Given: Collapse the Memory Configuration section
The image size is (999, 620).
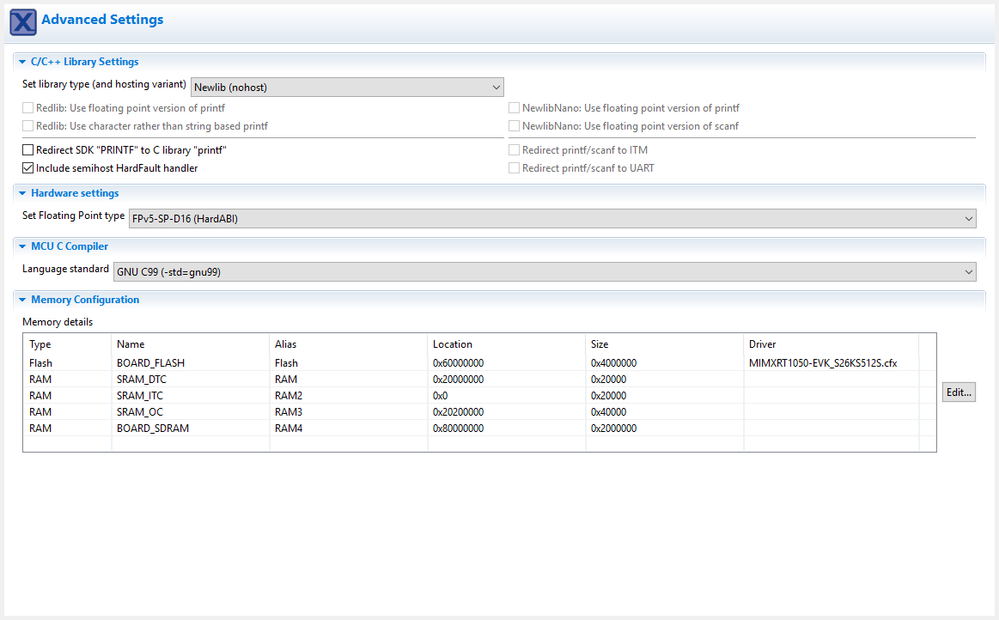Looking at the screenshot, I should click(22, 299).
